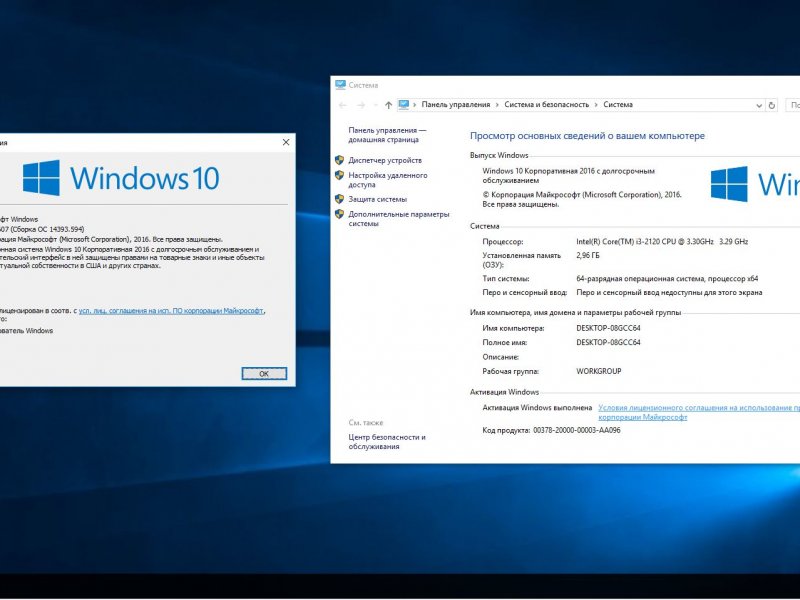800x600 pixels.
Task: Open Панель управления — домашняя страница link
Action: click(x=387, y=135)
